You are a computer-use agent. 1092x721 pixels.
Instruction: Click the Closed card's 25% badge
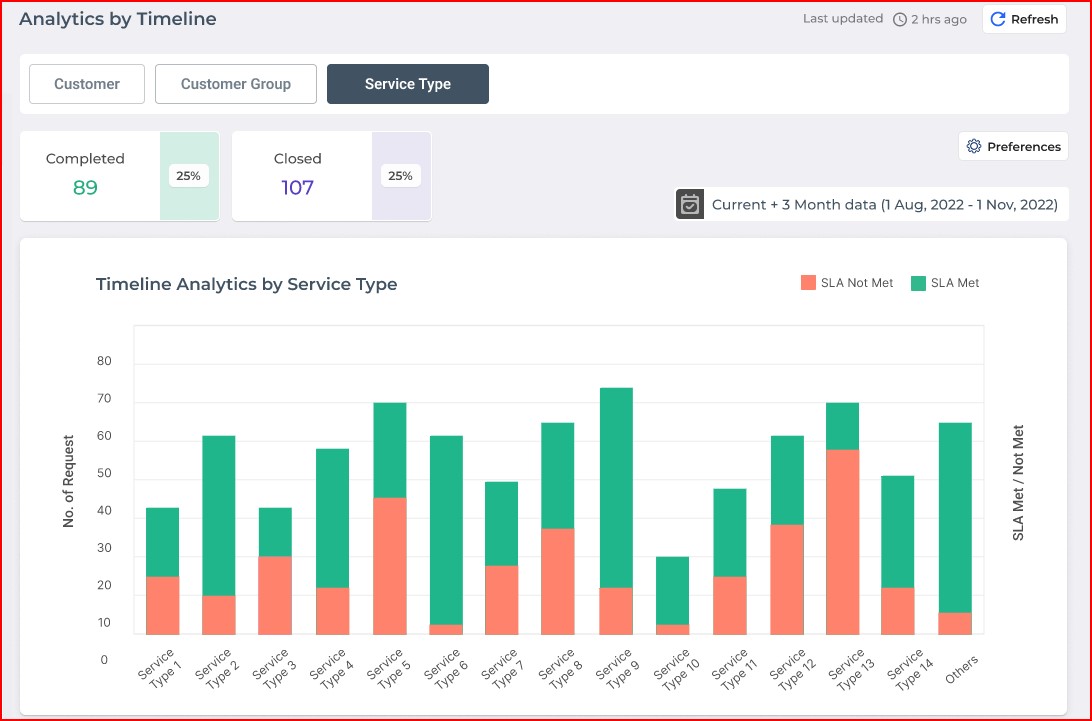coord(400,176)
